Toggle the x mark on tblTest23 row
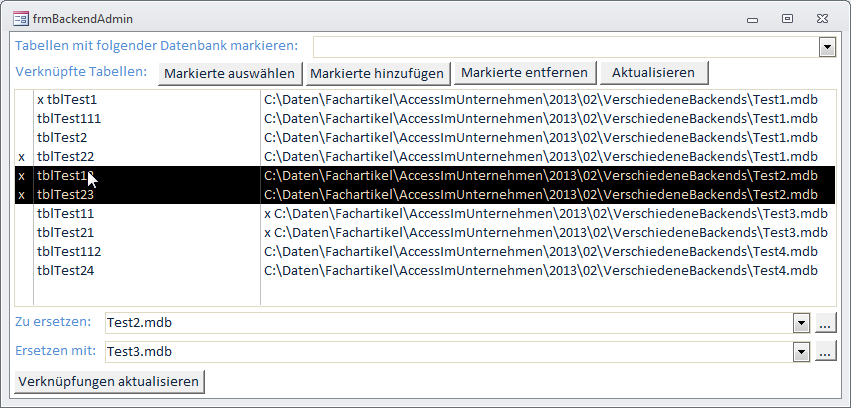Viewport: 851px width, 408px height. 22,195
